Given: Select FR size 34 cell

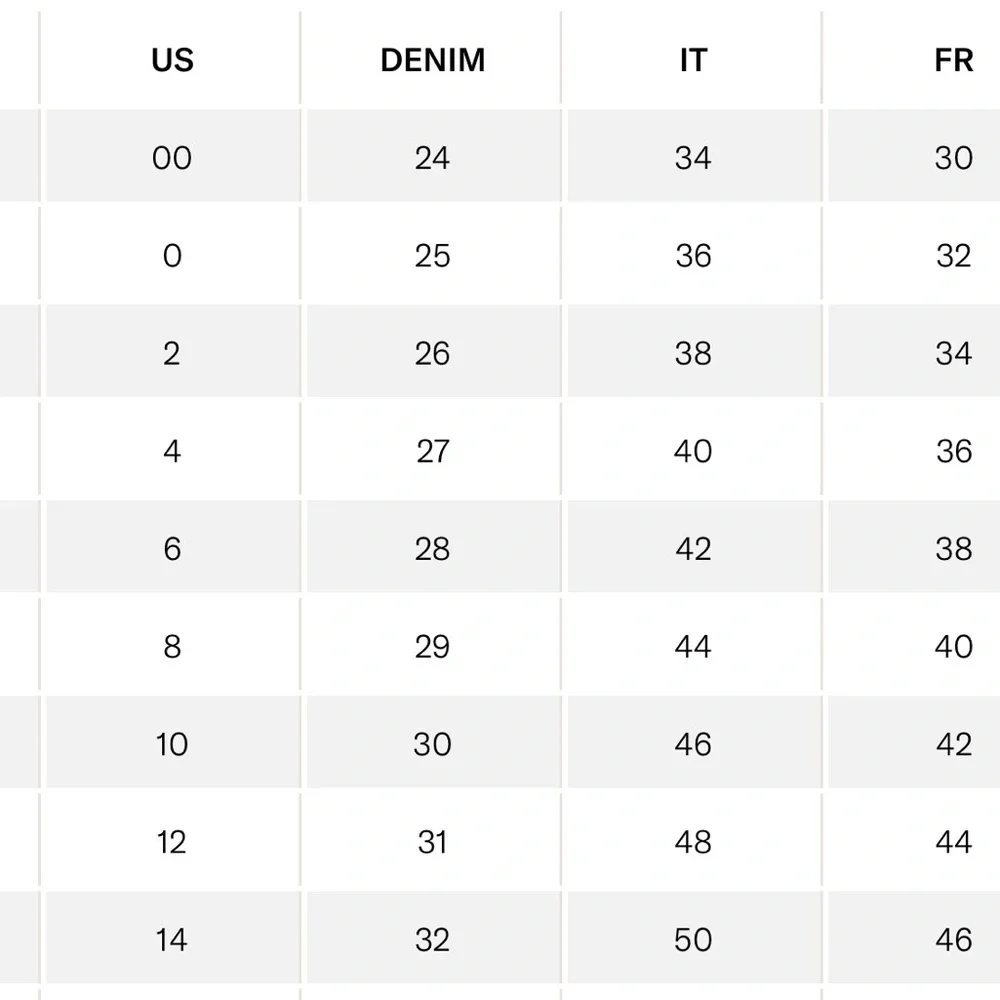Looking at the screenshot, I should [953, 353].
